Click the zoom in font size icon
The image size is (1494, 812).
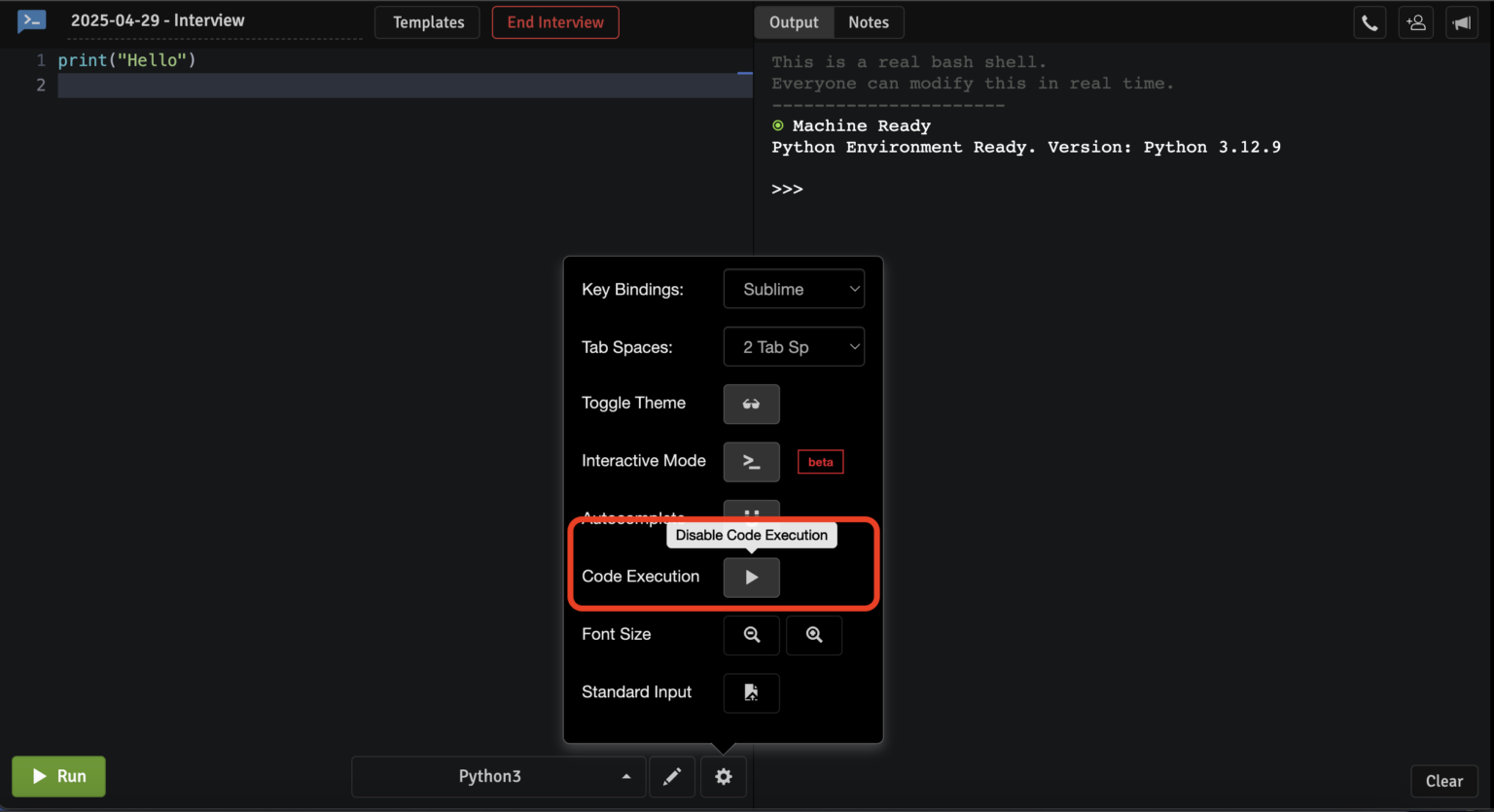814,635
